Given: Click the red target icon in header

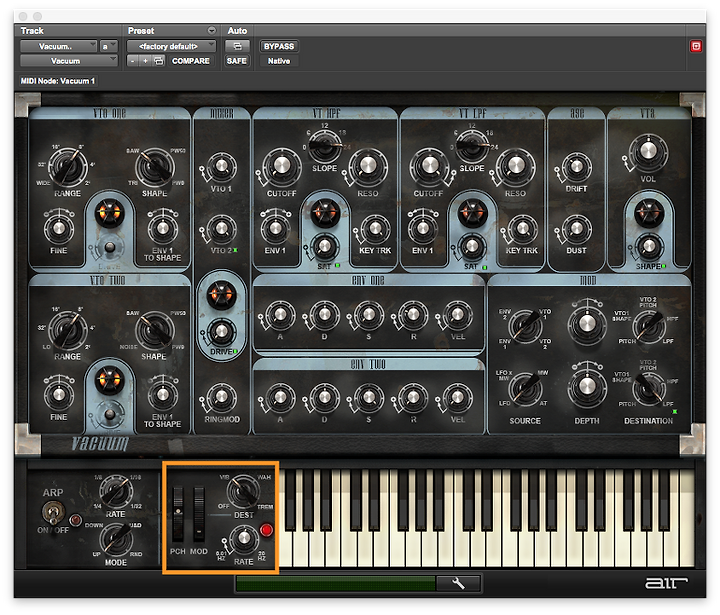Looking at the screenshot, I should click(696, 46).
